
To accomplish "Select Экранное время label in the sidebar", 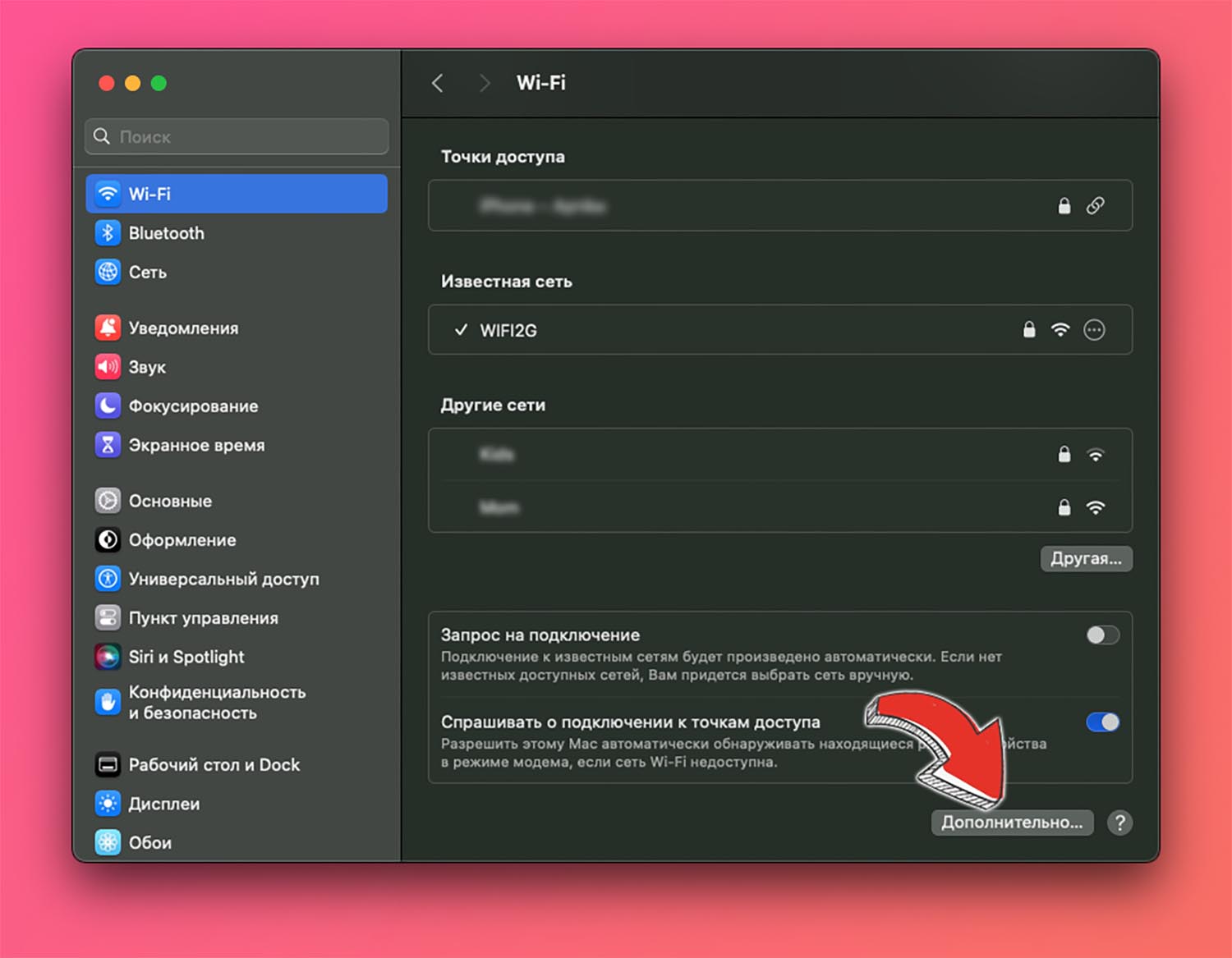I will 197,445.
